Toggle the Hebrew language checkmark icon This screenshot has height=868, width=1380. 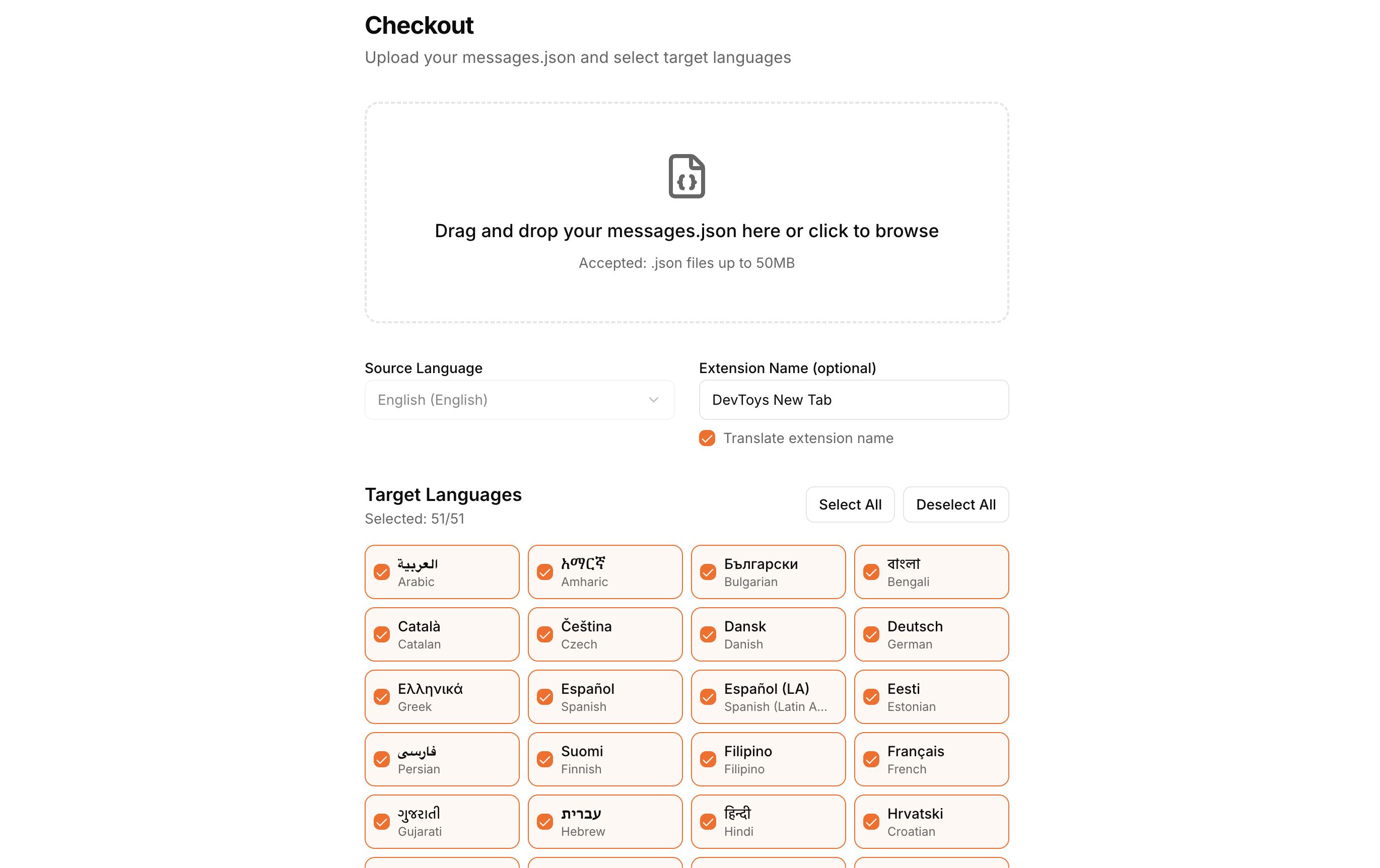tap(545, 821)
